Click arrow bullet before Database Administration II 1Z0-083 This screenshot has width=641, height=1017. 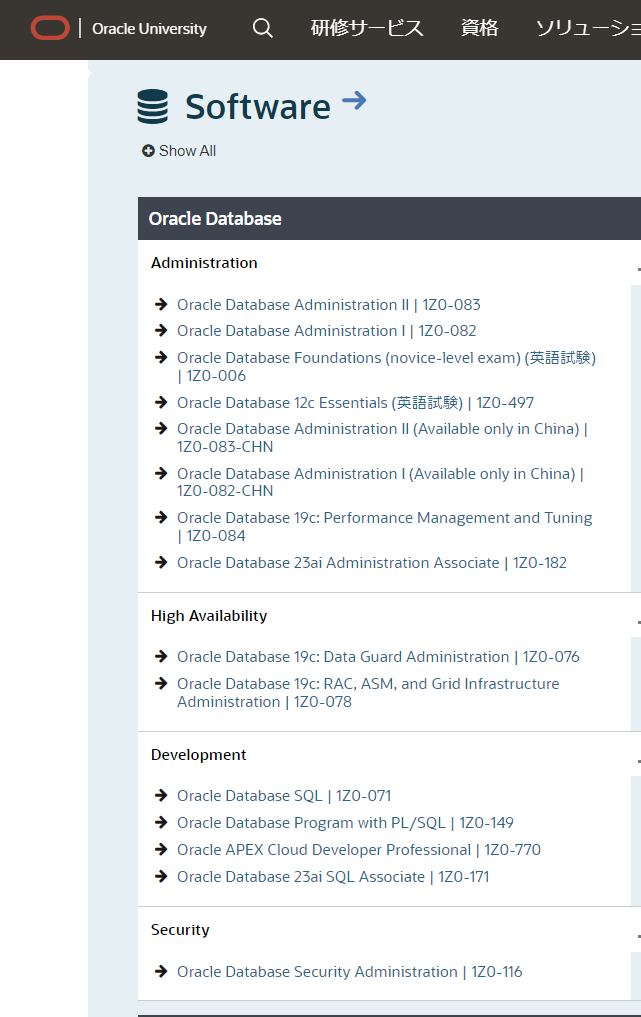161,305
